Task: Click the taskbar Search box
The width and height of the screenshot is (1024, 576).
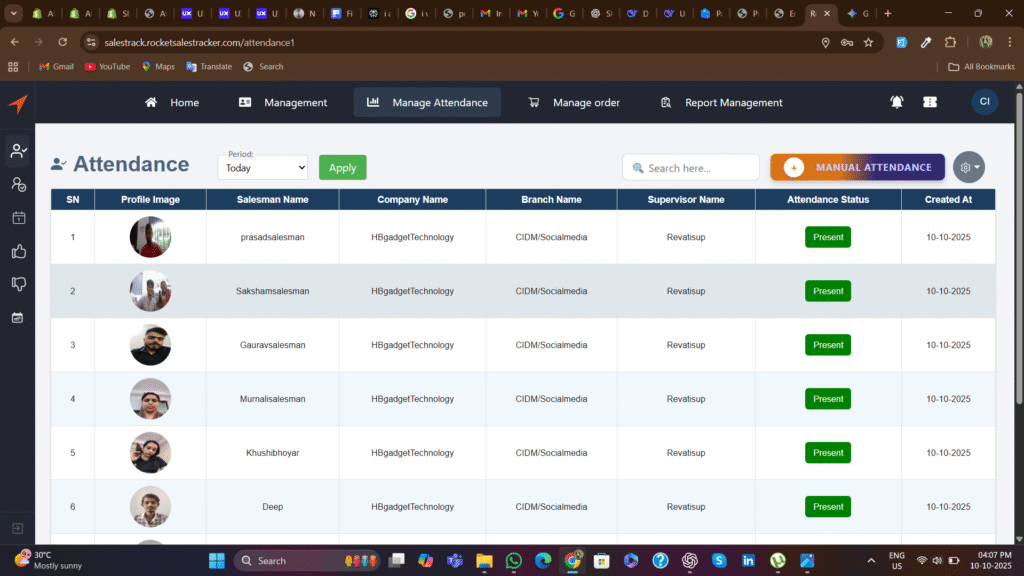Action: (307, 560)
